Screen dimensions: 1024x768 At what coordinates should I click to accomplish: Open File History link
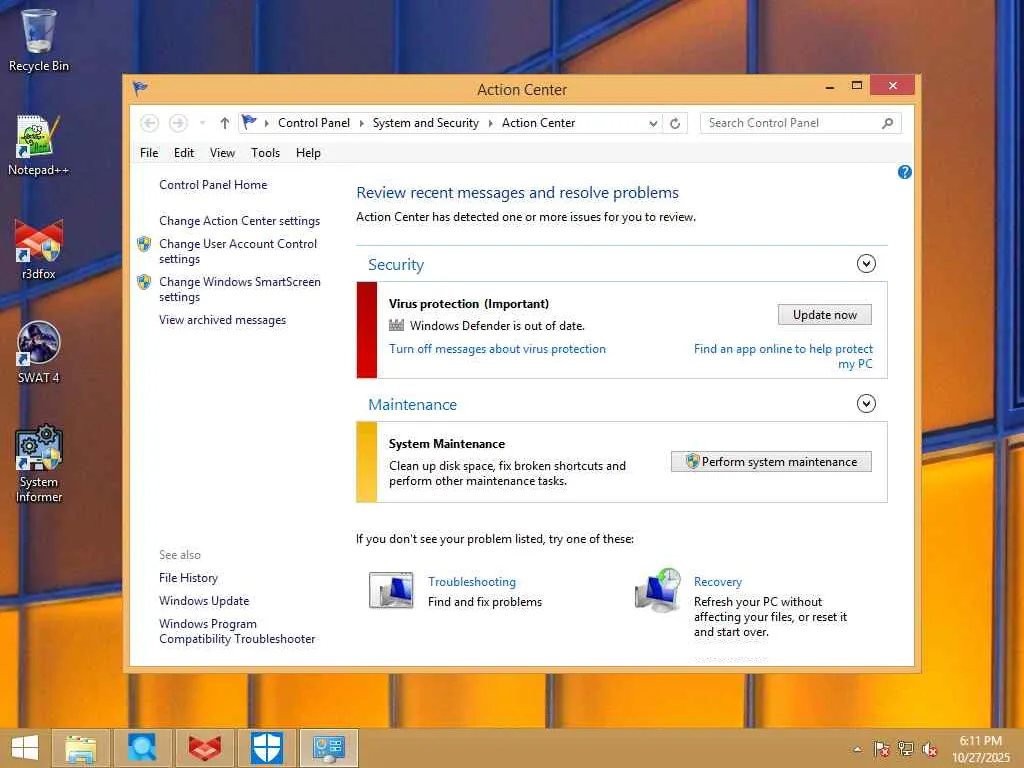click(188, 578)
